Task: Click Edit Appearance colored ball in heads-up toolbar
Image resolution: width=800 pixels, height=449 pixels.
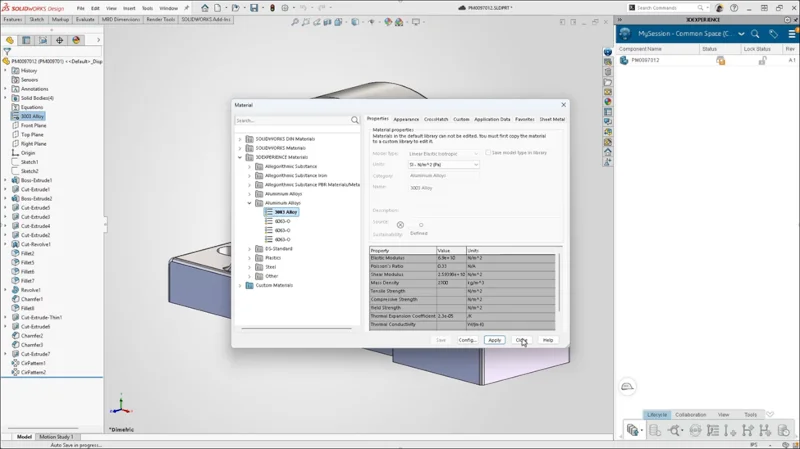Action: click(x=388, y=22)
